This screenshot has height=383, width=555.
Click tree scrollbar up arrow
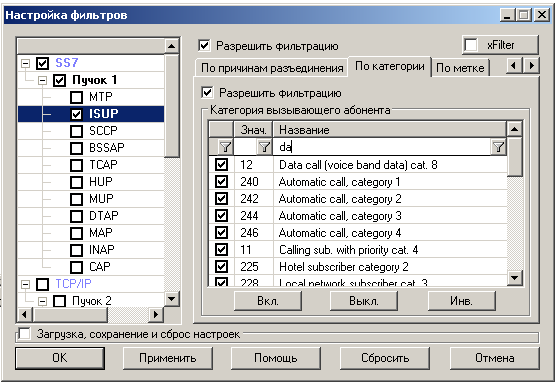[172, 46]
